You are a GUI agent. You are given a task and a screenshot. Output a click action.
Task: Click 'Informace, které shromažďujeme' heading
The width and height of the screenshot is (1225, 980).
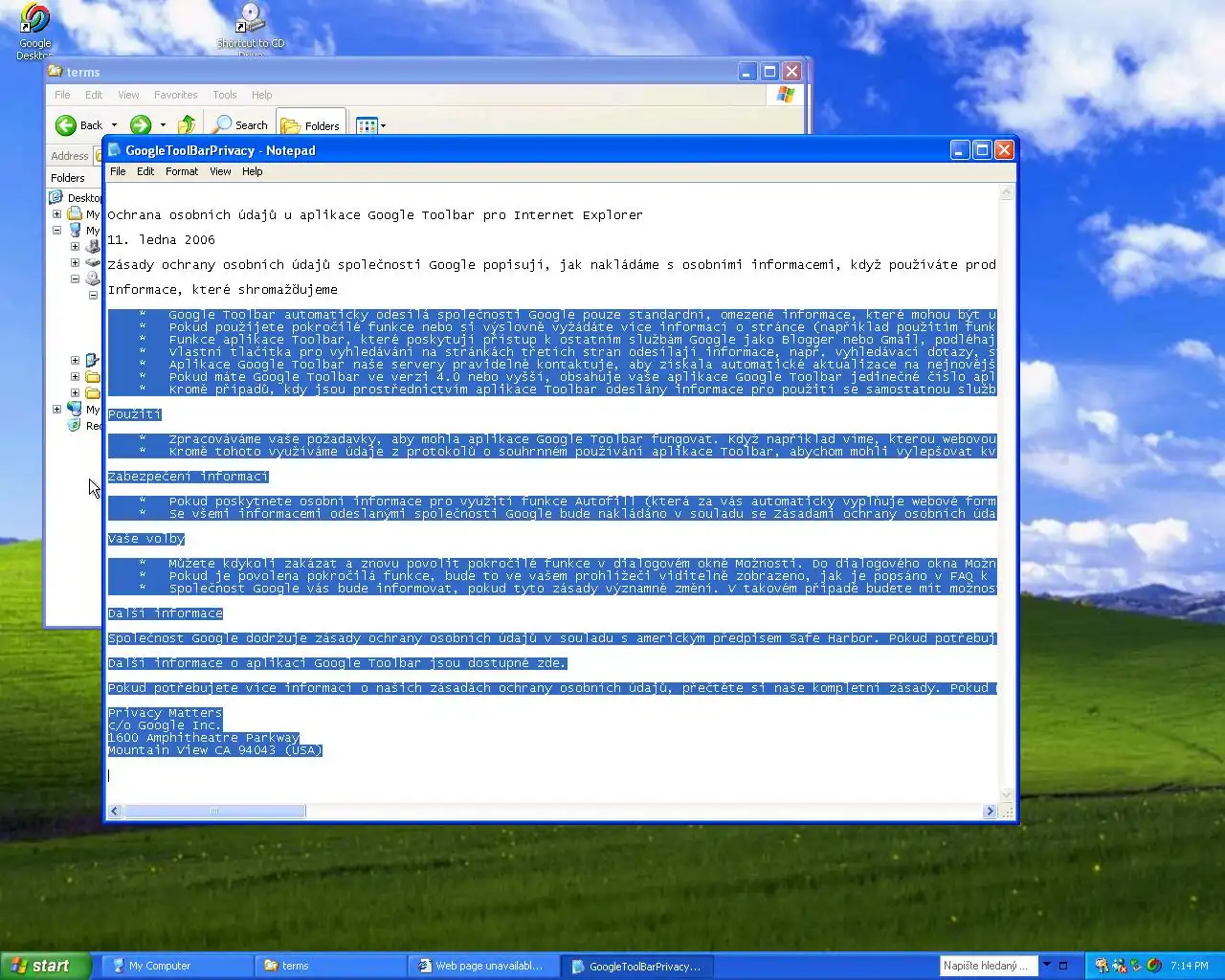[222, 290]
